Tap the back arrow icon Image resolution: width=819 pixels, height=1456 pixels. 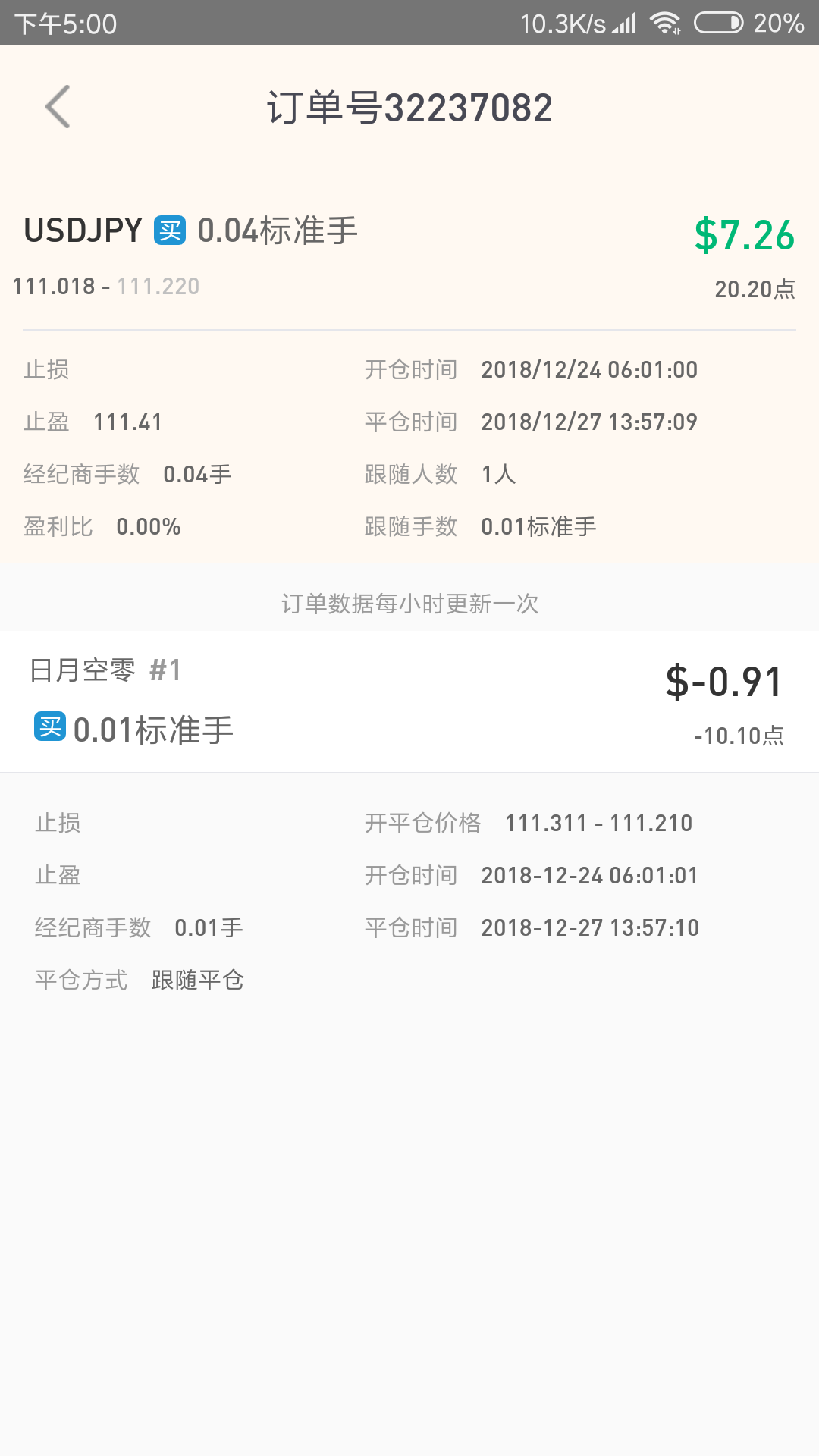click(58, 107)
